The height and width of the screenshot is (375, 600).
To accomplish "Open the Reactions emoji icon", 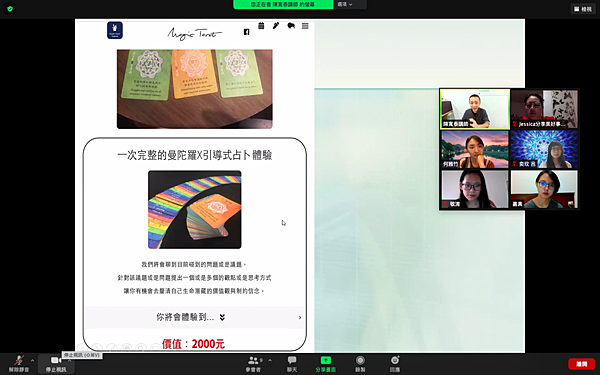I will pyautogui.click(x=395, y=364).
